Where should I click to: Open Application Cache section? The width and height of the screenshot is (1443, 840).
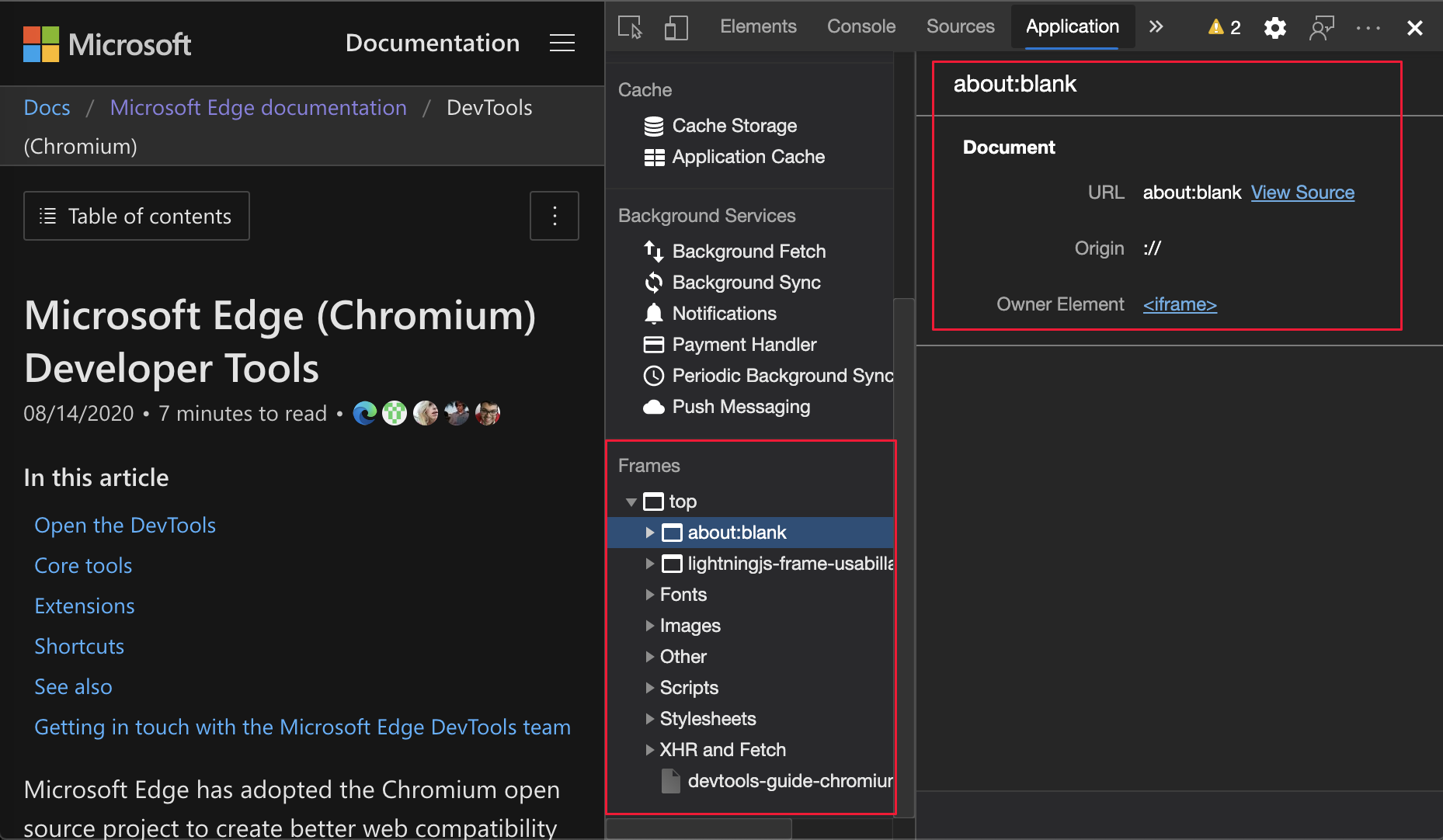(747, 156)
